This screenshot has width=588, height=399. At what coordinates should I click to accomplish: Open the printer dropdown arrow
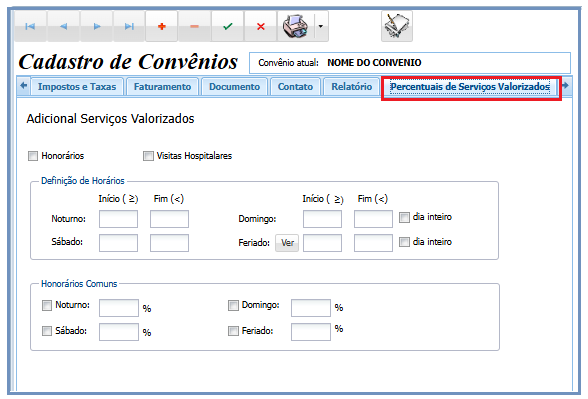click(x=321, y=26)
